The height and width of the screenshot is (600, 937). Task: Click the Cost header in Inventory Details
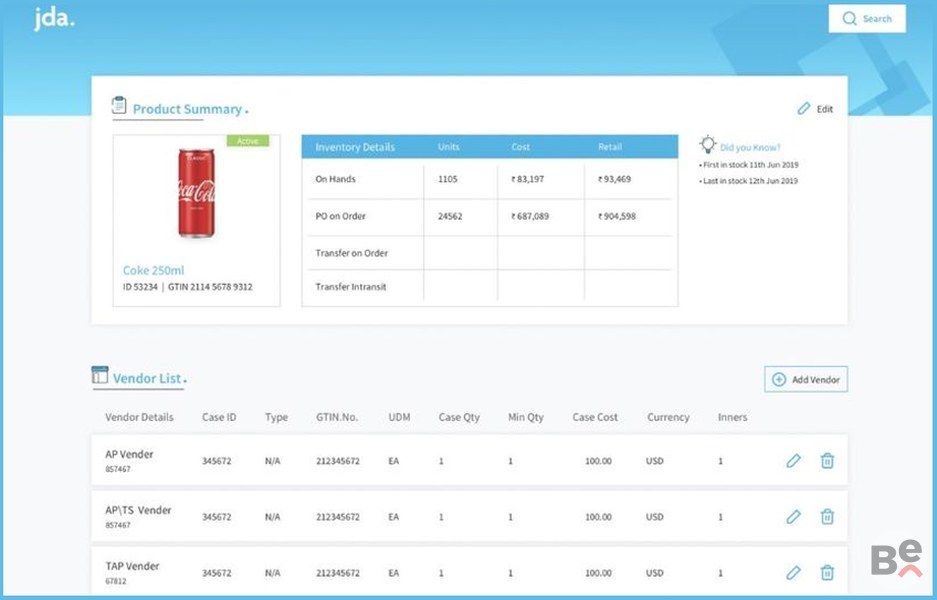[520, 146]
